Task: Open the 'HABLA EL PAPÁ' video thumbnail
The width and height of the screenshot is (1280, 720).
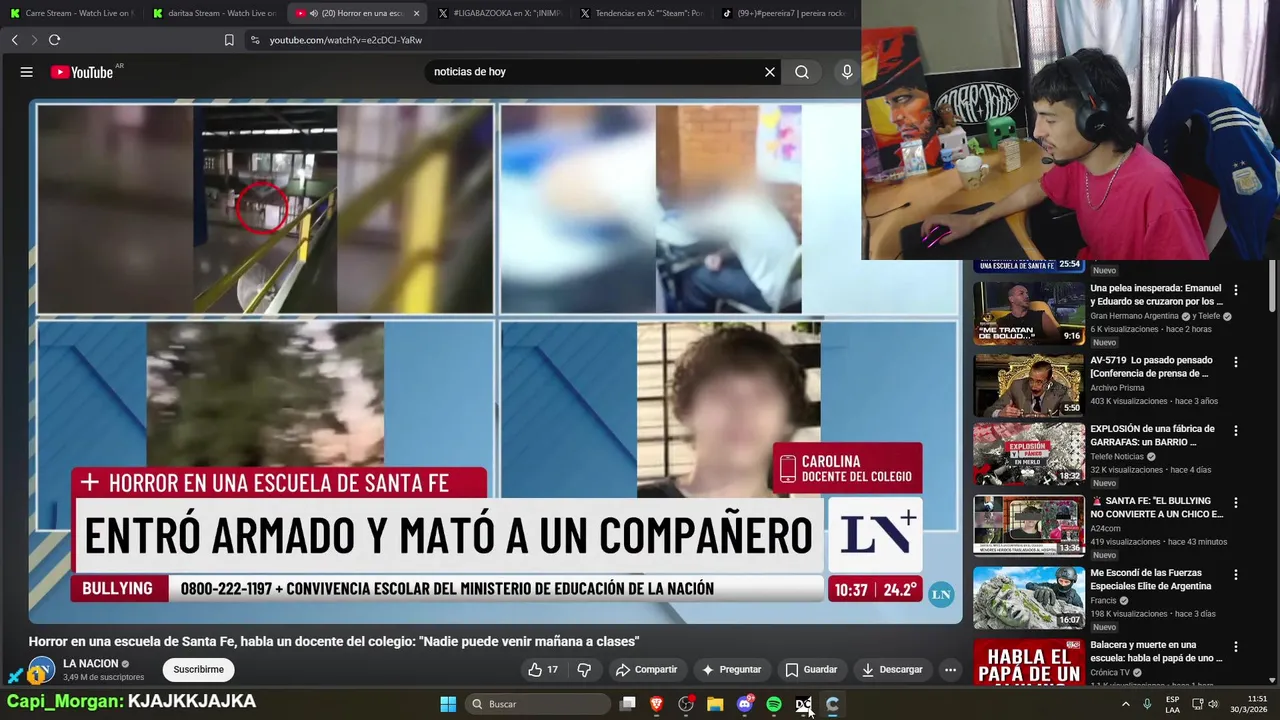Action: pyautogui.click(x=1029, y=662)
